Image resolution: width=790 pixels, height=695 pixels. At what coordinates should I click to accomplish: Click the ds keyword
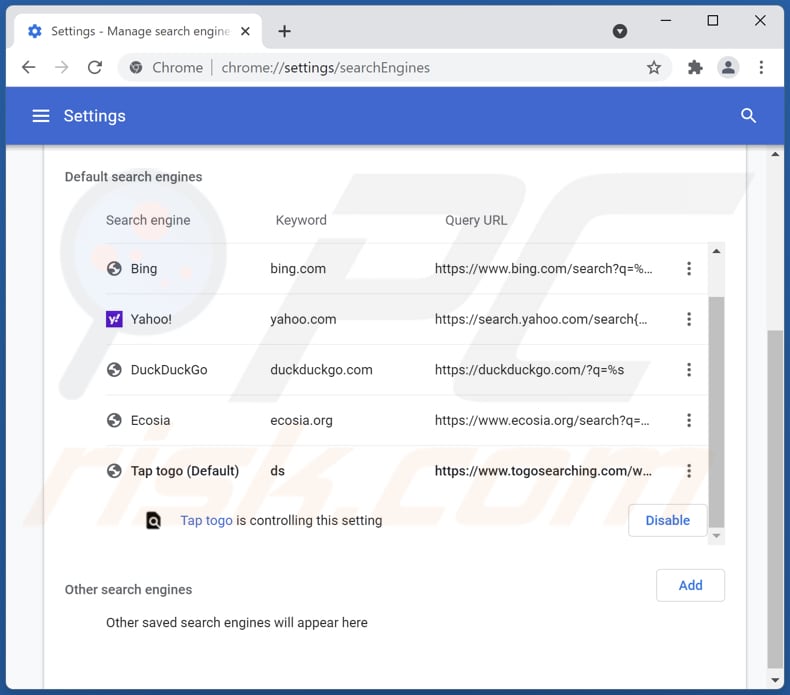(277, 471)
